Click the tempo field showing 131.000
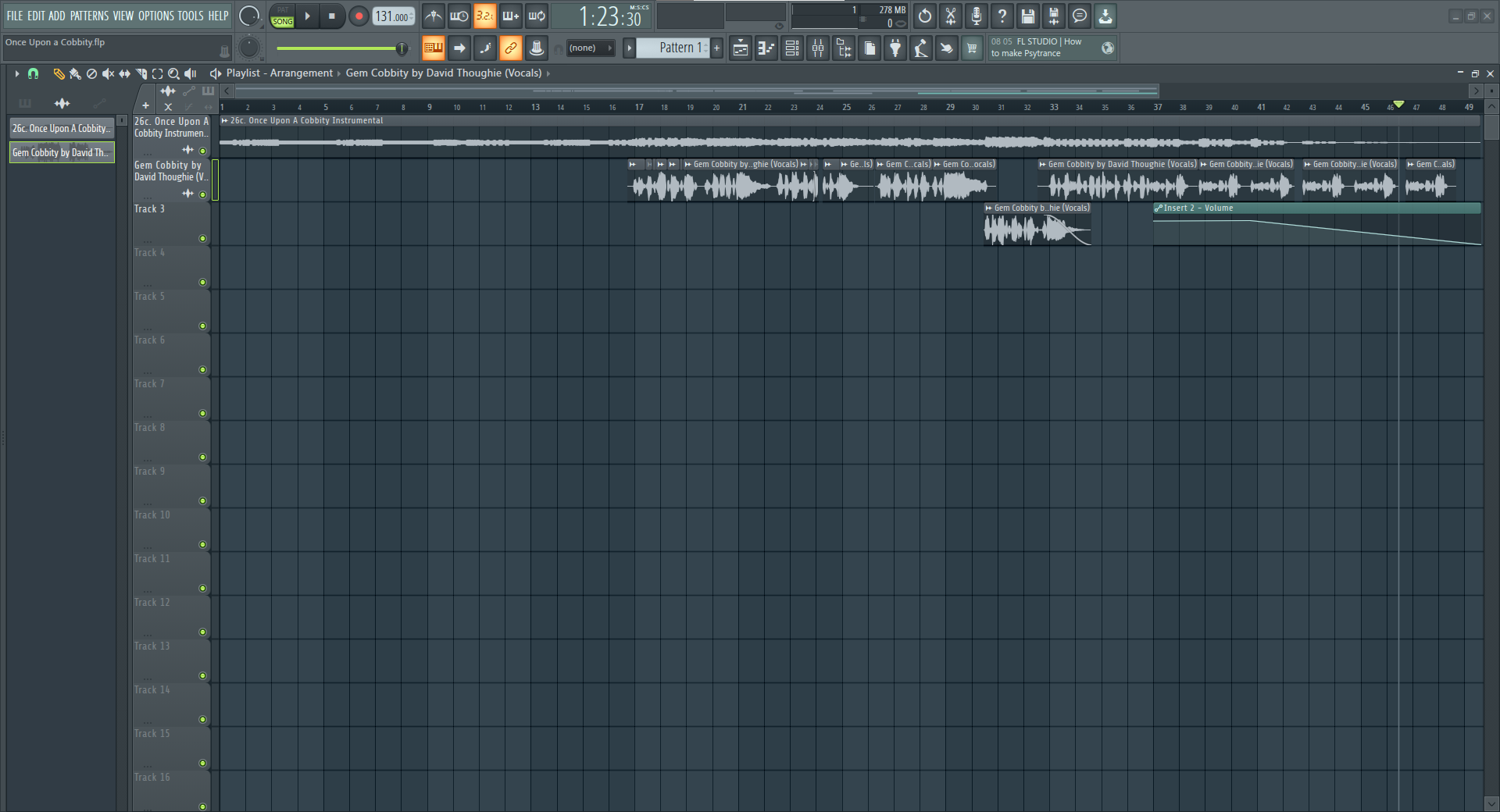This screenshot has height=812, width=1500. 393,16
